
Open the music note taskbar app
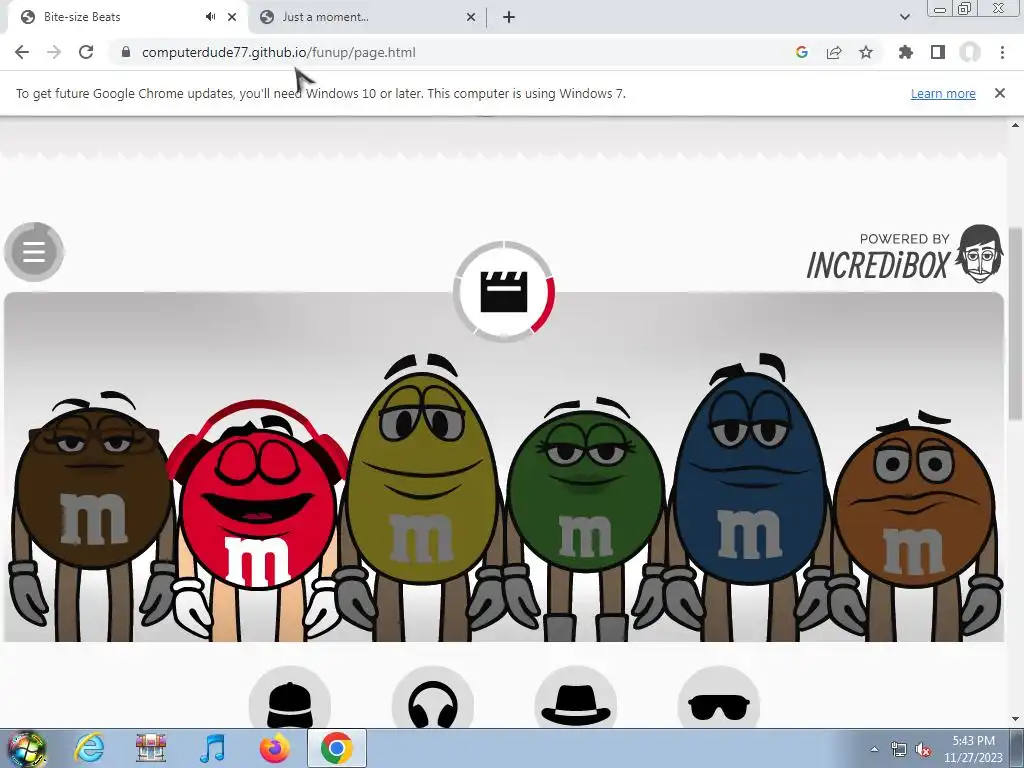tap(212, 748)
